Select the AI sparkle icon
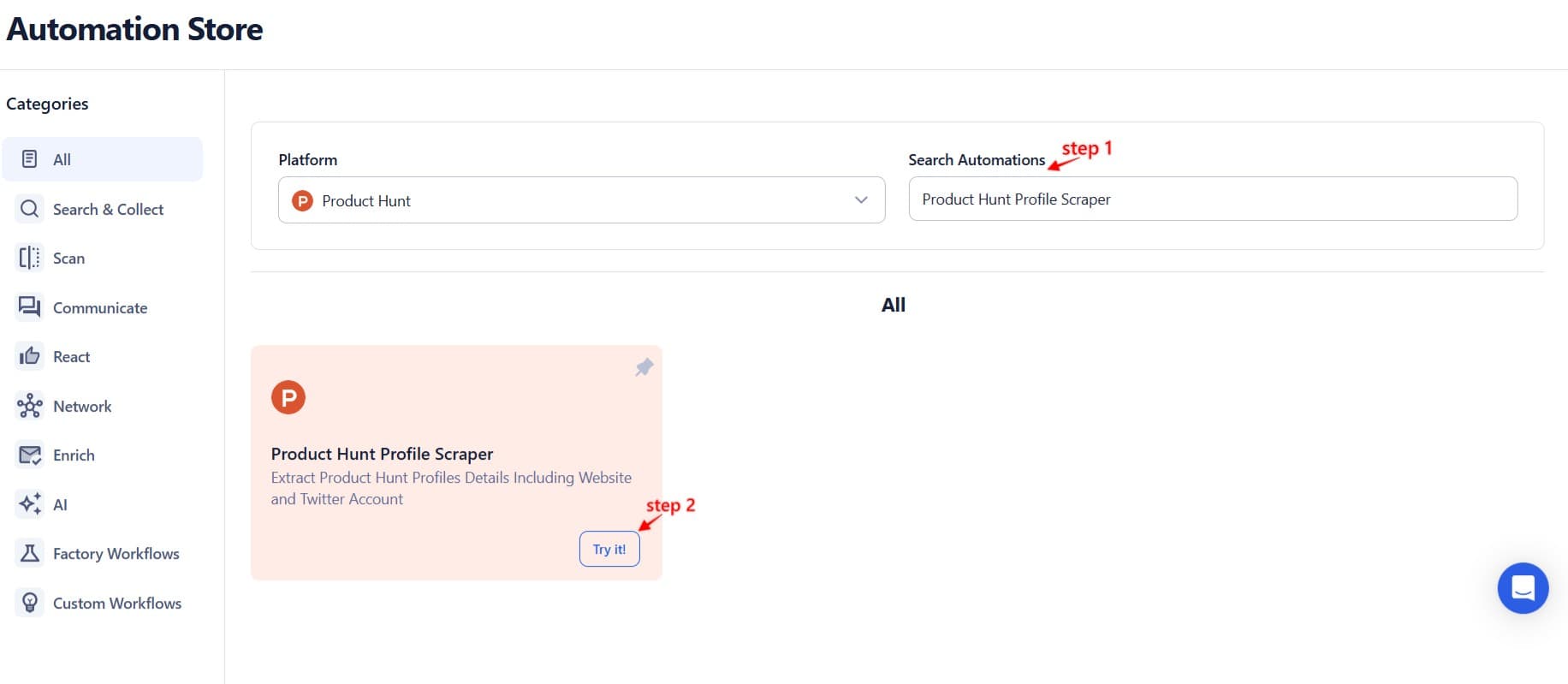Screen dimensions: 1568x684 29,504
